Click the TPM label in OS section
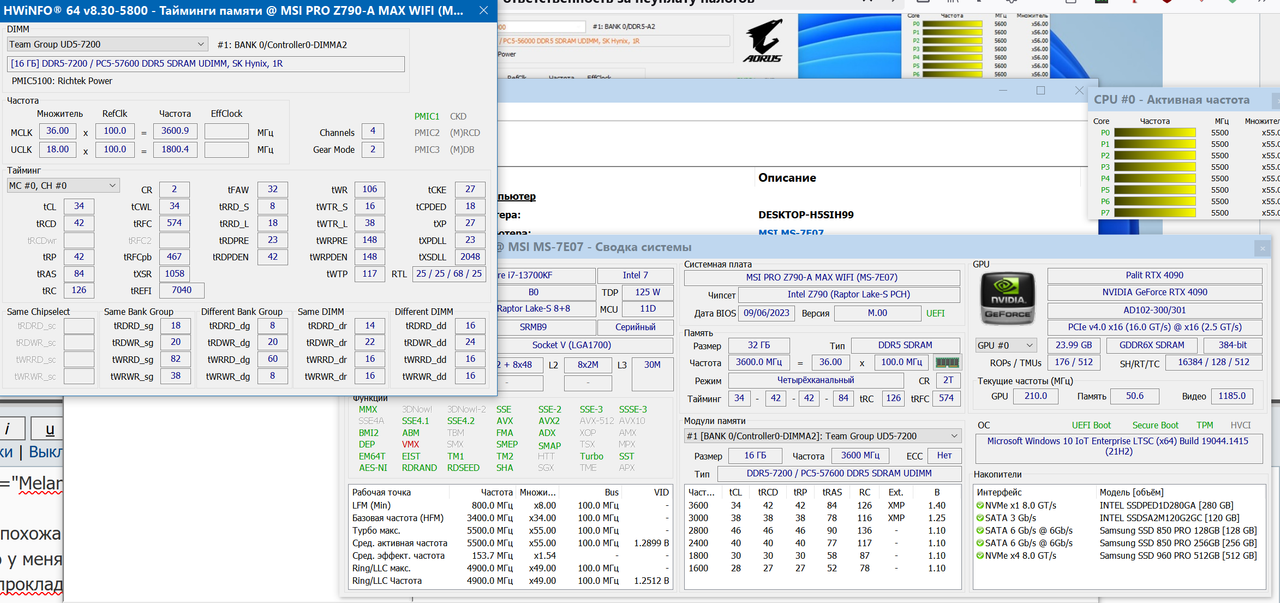Image resolution: width=1280 pixels, height=603 pixels. [1205, 425]
